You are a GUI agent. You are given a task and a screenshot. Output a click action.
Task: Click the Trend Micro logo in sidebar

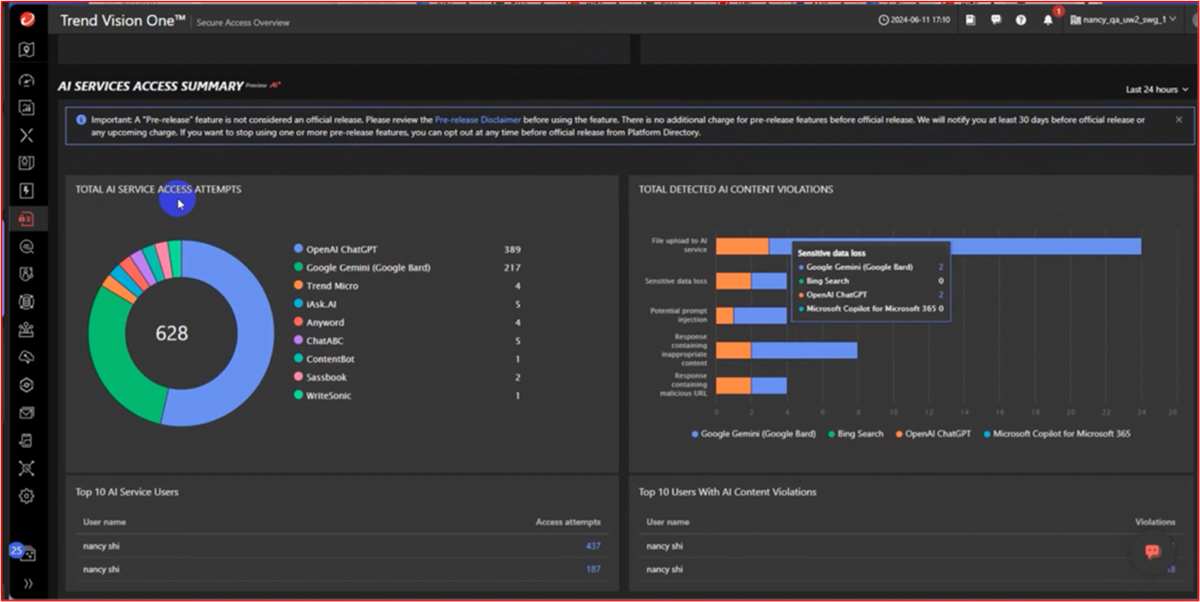click(x=26, y=19)
